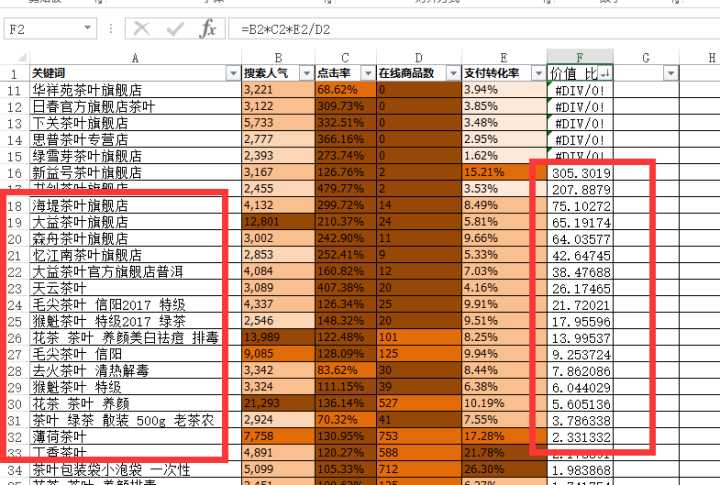This screenshot has width=720, height=485.
Task: Select column G header
Action: [646, 58]
